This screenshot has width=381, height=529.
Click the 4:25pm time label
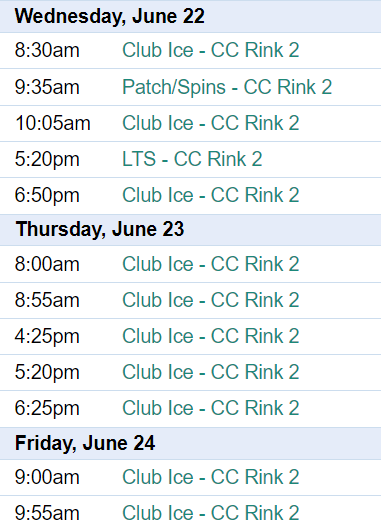pyautogui.click(x=47, y=337)
